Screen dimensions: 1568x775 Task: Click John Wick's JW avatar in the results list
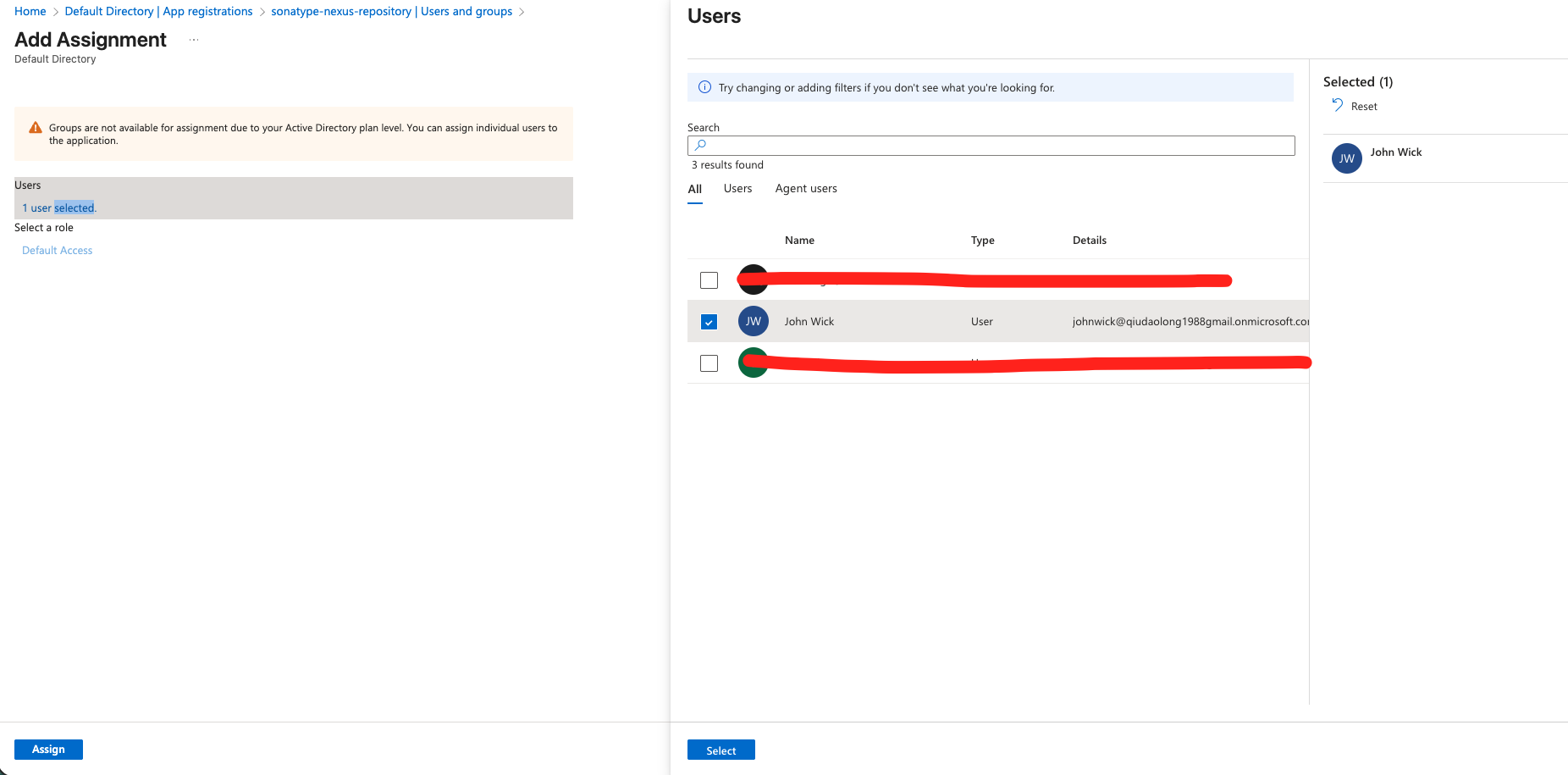tap(753, 321)
